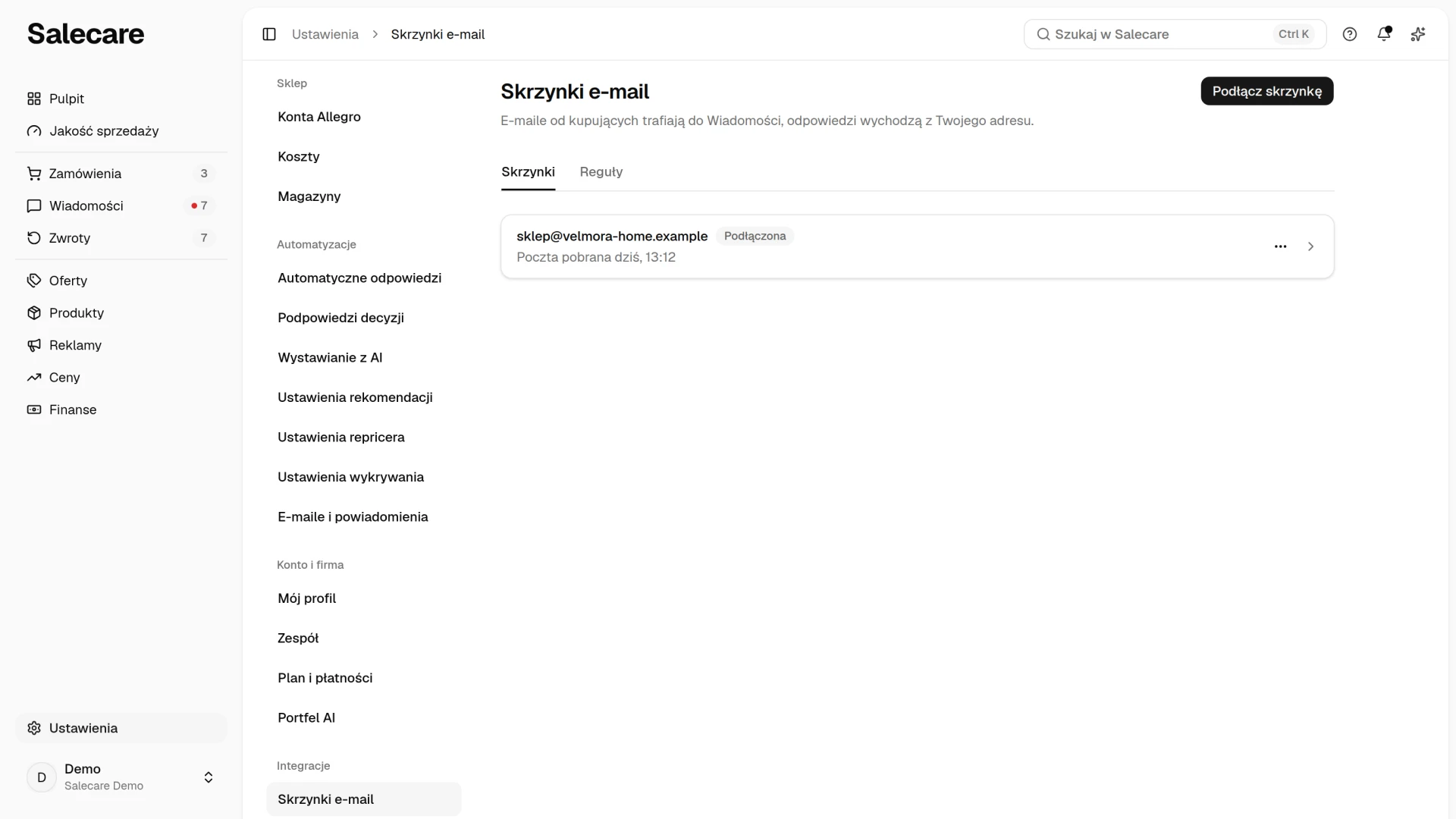Select Skrzynki e-mail in Integracje section
This screenshot has height=819, width=1456.
(x=364, y=799)
